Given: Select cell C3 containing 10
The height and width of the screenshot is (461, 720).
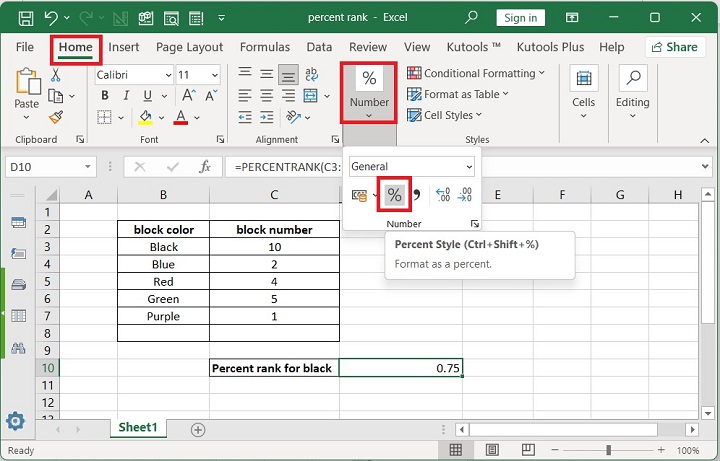Looking at the screenshot, I should pos(274,247).
